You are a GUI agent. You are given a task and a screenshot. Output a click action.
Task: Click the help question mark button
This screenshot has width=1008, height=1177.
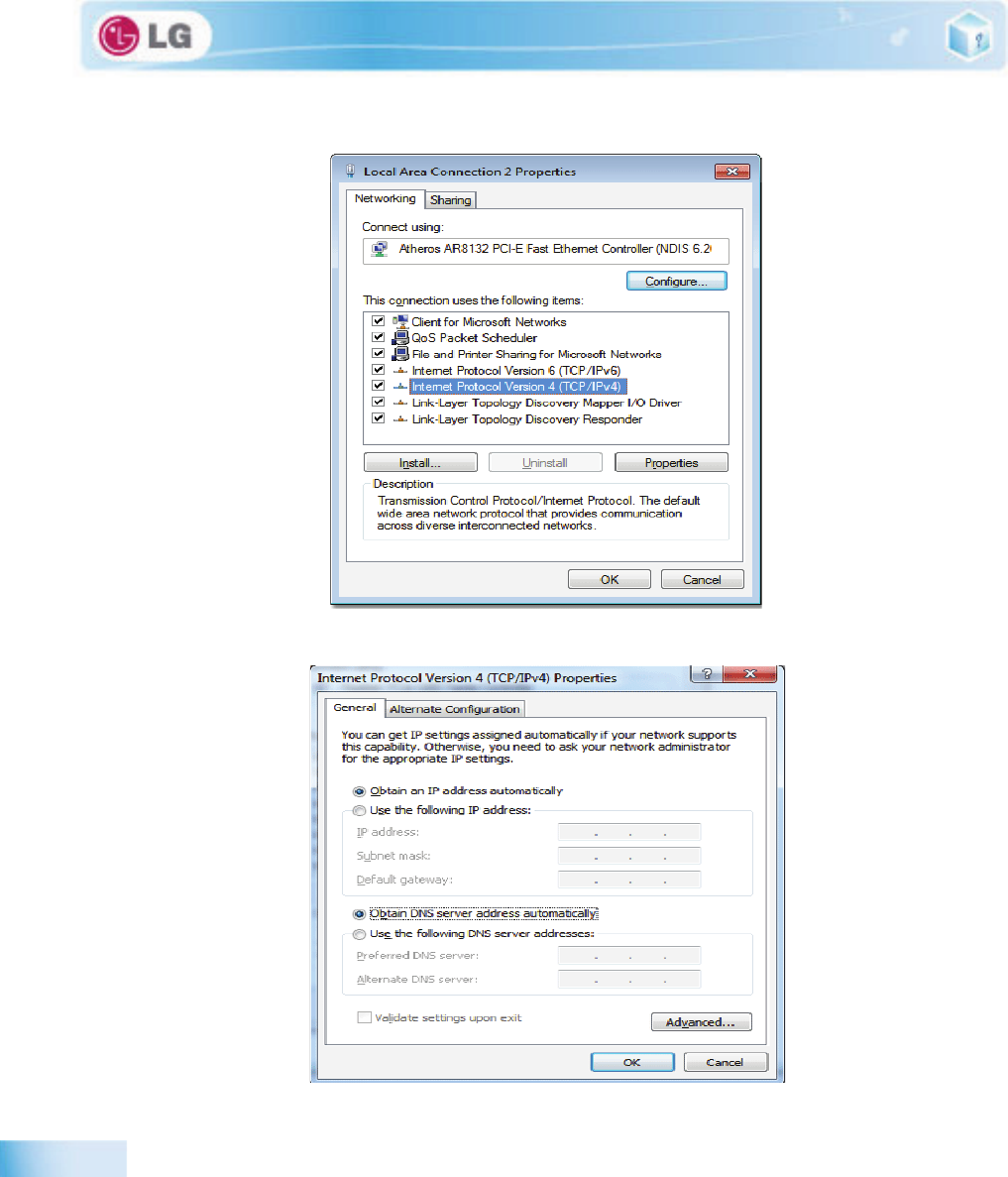[707, 673]
